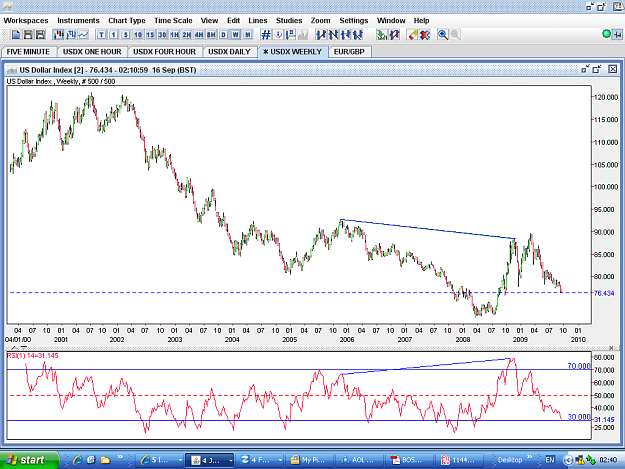Screen dimensions: 625x469
Task: Click the fourth line drawing tool icon
Action: point(358,35)
